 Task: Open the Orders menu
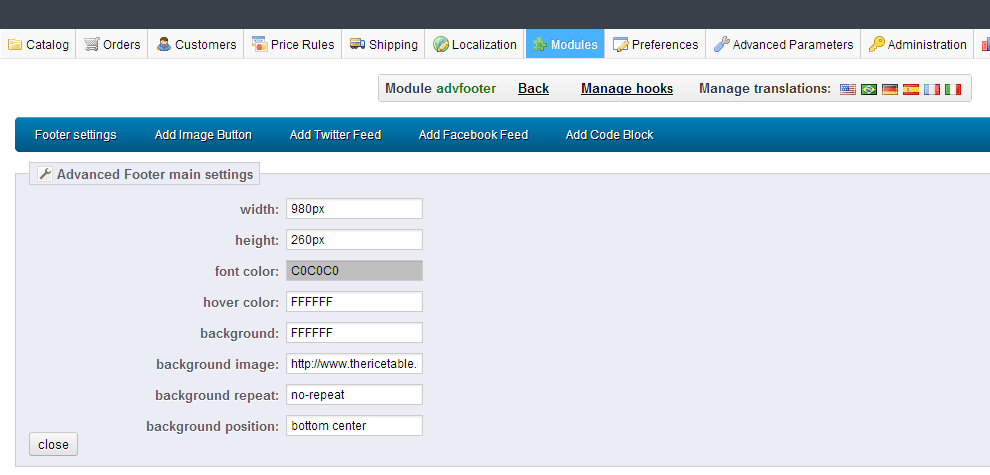112,44
